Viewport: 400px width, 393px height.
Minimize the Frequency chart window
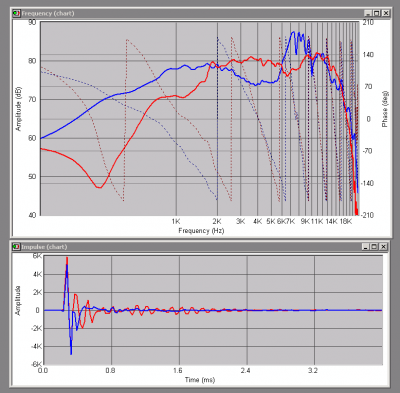pyautogui.click(x=368, y=13)
